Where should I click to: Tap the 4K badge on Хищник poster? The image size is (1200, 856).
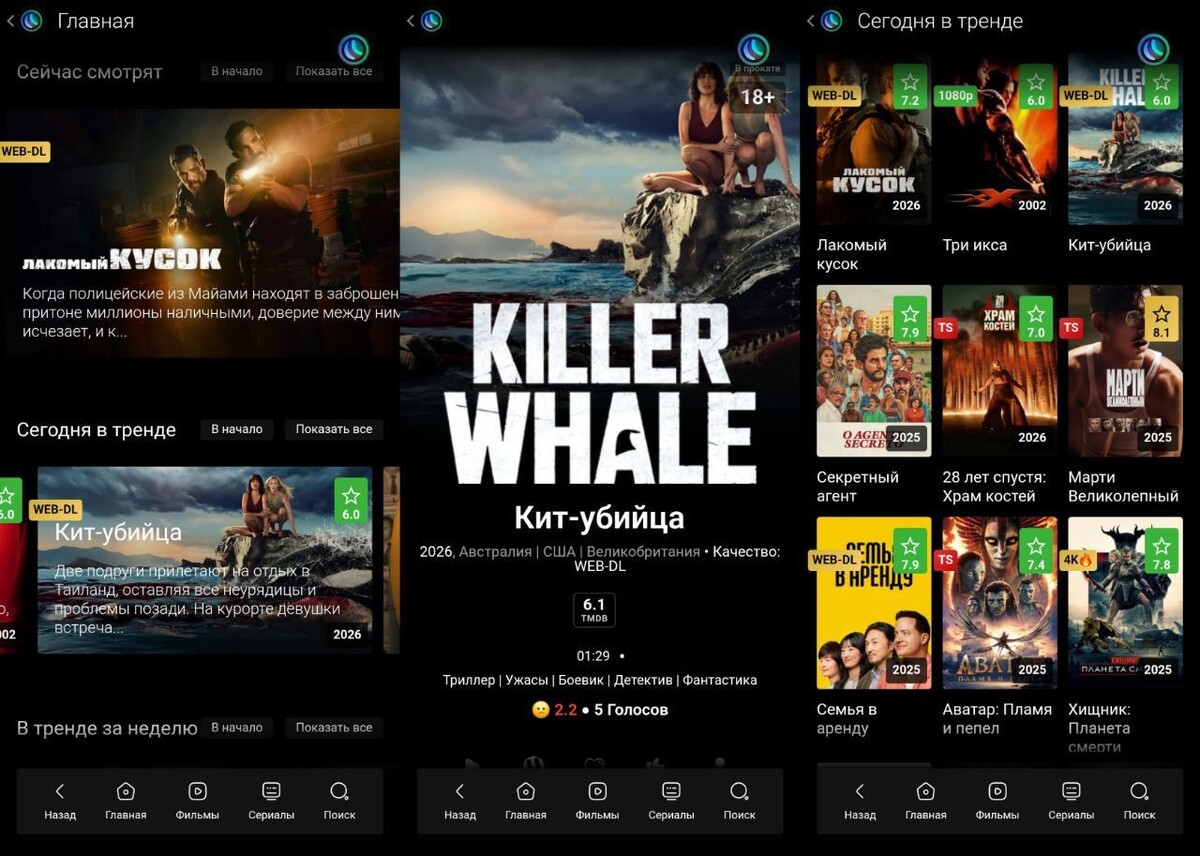point(1079,560)
